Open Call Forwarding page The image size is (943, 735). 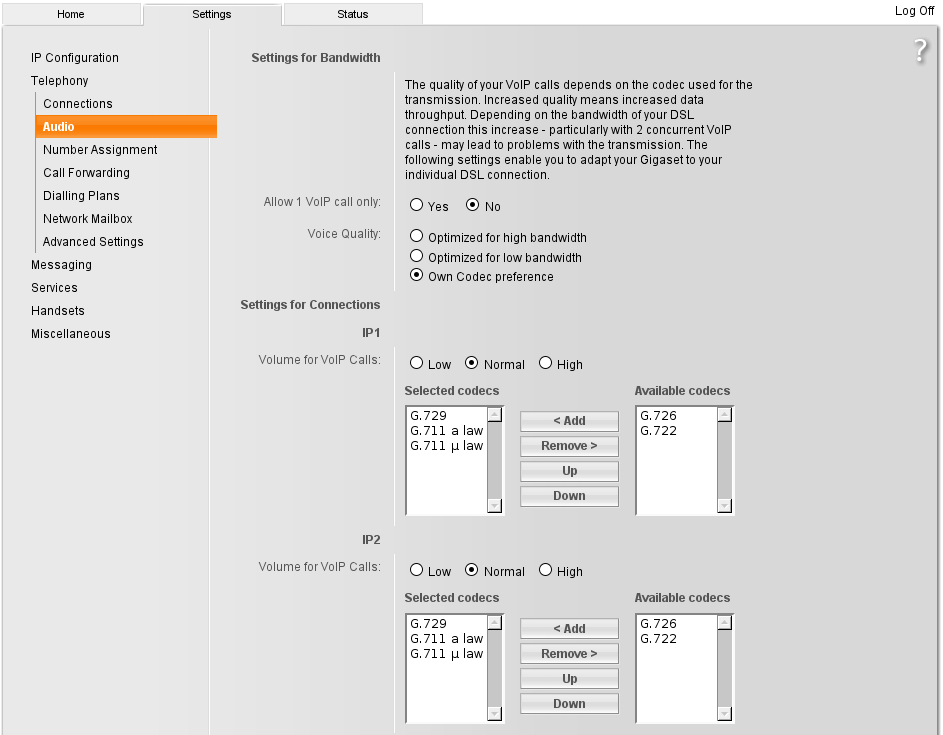(x=86, y=173)
